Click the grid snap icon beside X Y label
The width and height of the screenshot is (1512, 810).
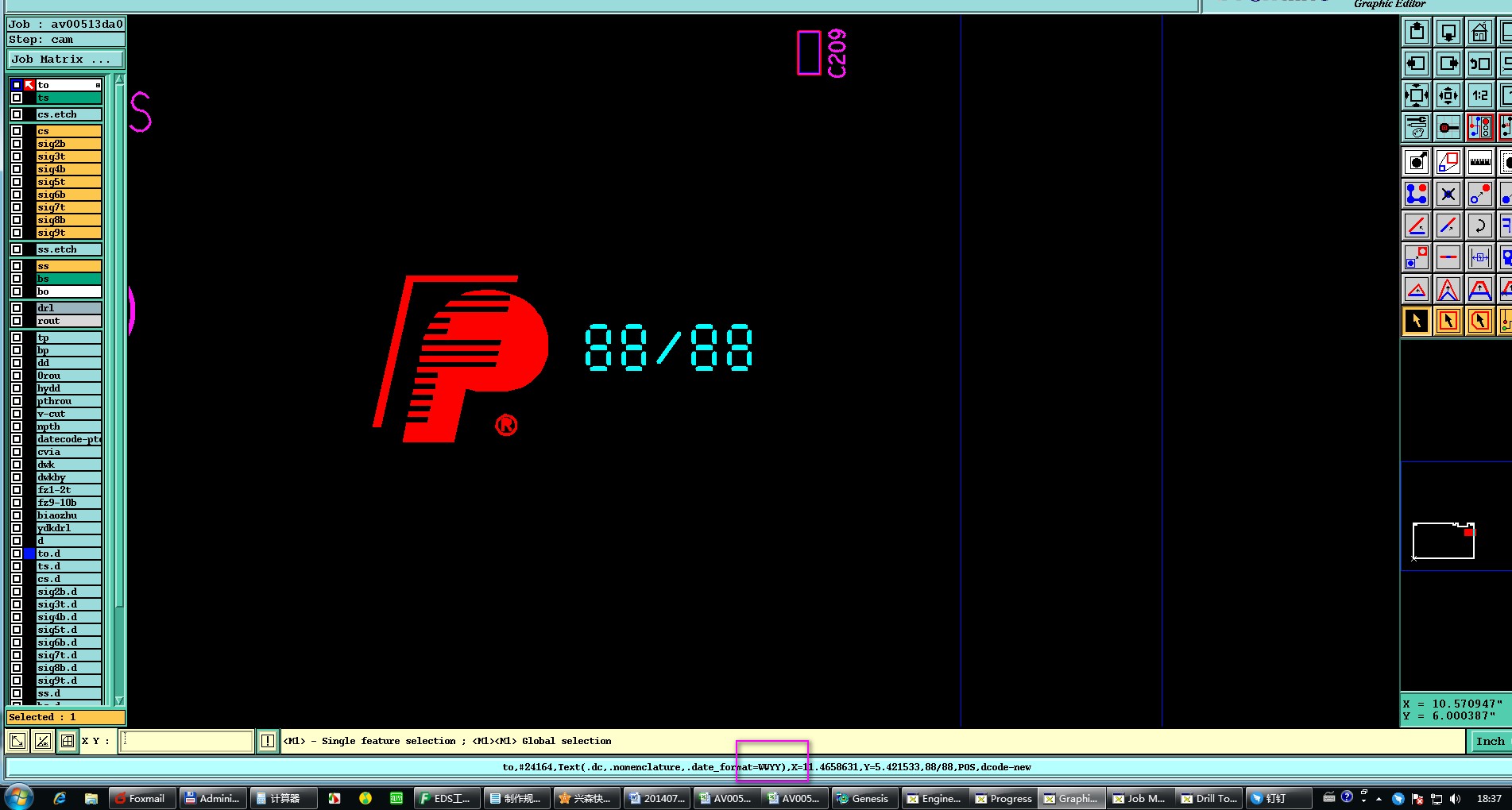[68, 742]
